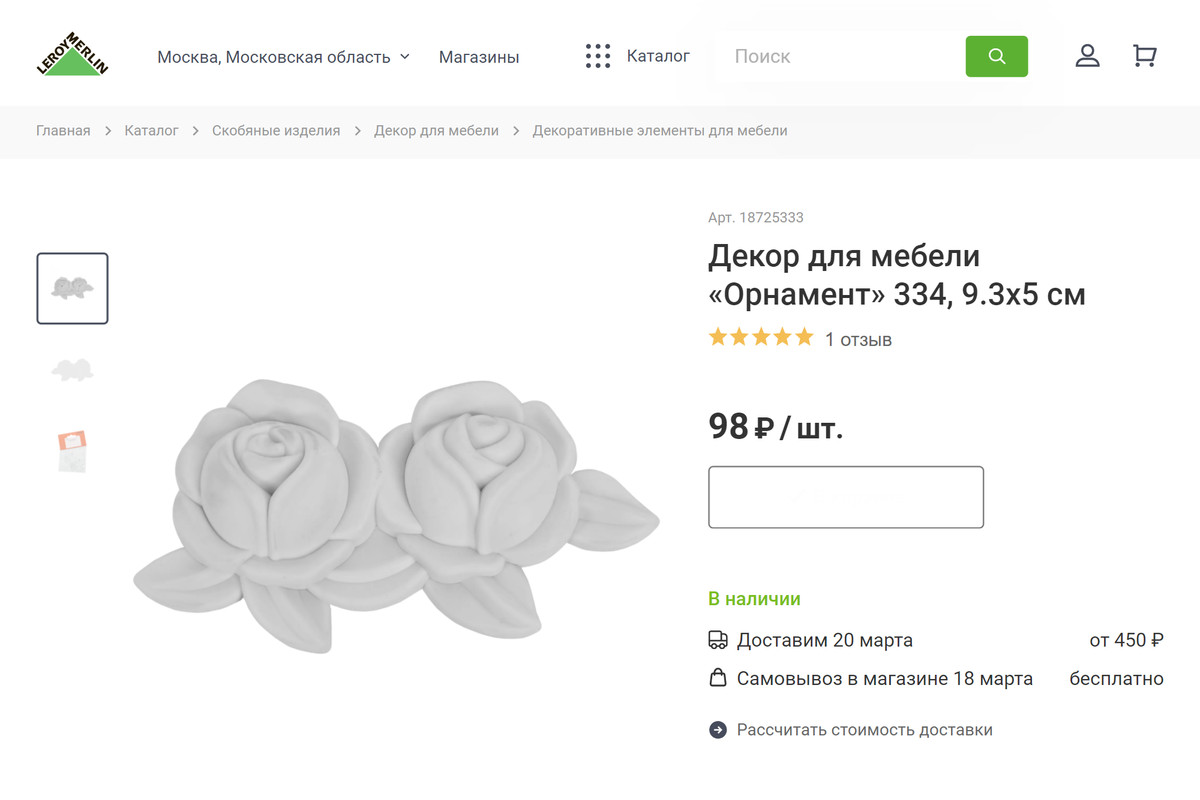Open Декоративные элементы для мебели breadcrumb
Image resolution: width=1200 pixels, height=800 pixels.
point(660,131)
